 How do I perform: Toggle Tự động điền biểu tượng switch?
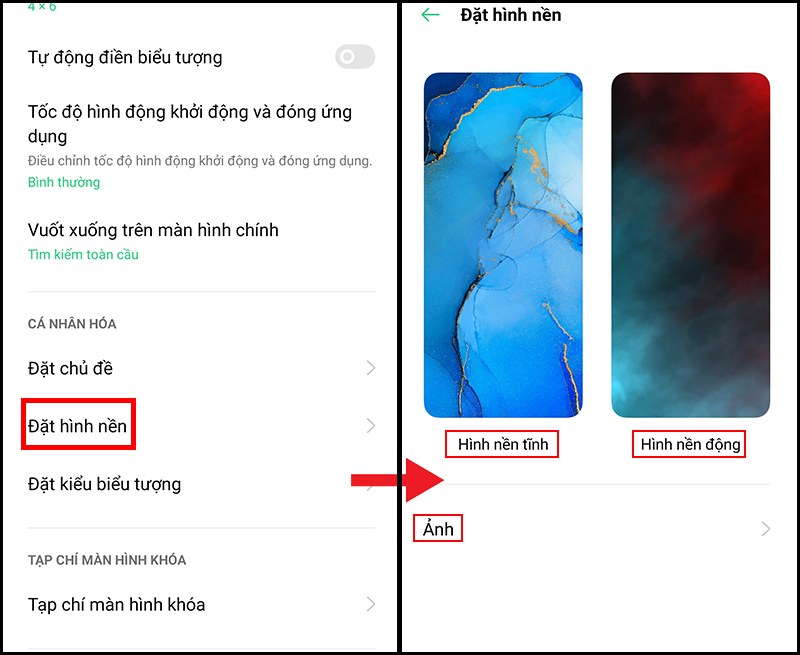pyautogui.click(x=355, y=57)
